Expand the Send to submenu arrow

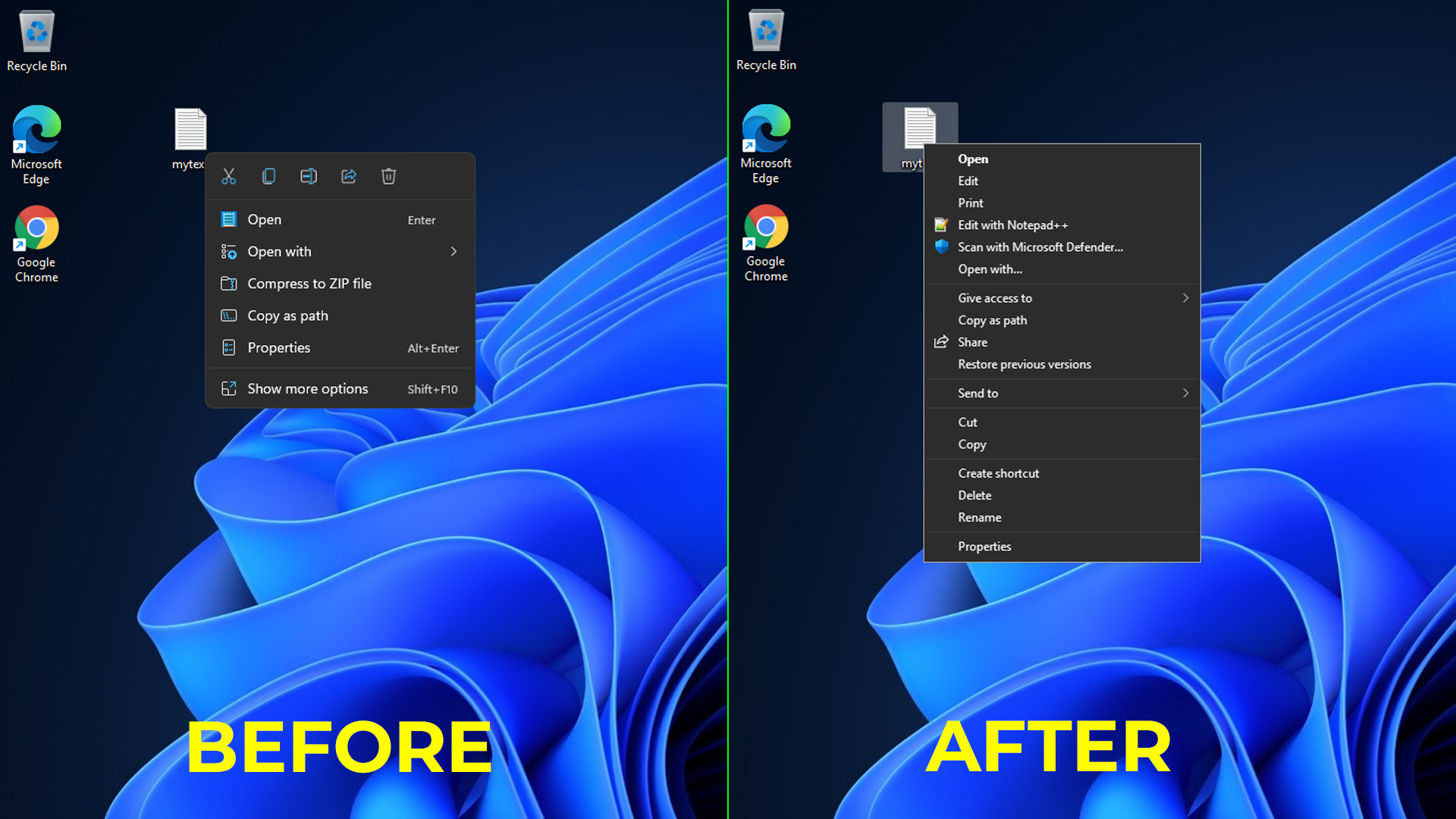[x=1185, y=393]
